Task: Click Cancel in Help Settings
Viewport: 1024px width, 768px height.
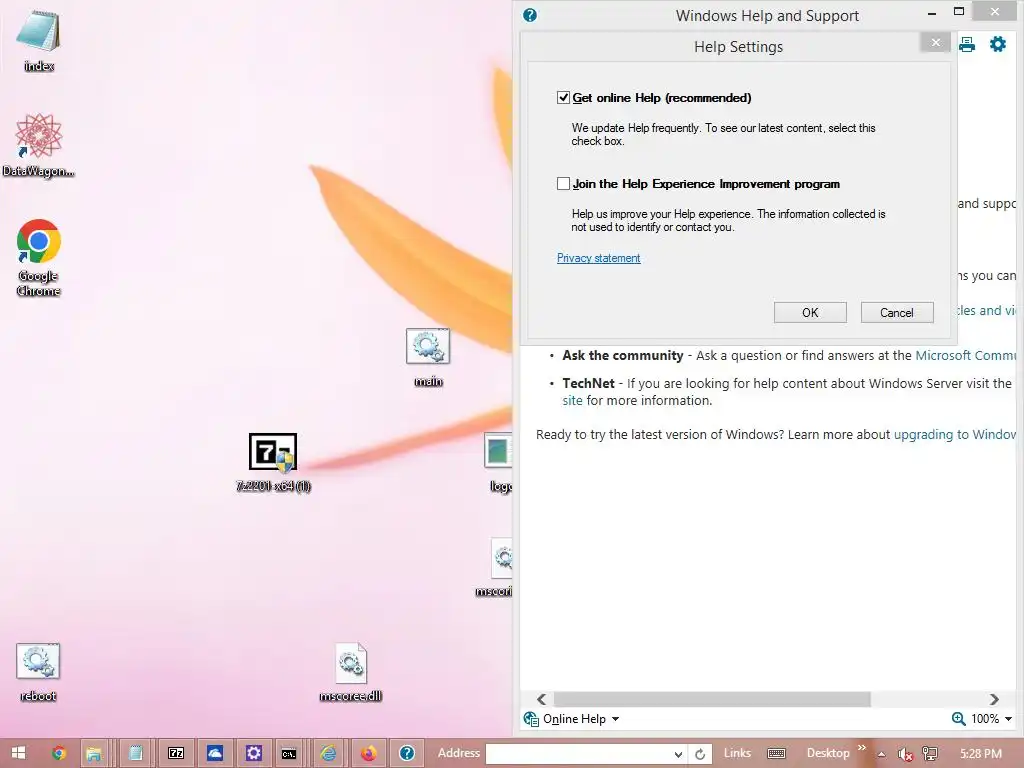Action: 897,312
